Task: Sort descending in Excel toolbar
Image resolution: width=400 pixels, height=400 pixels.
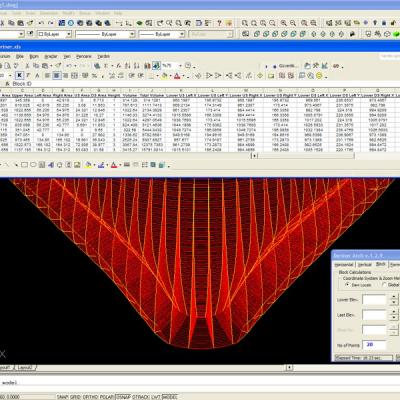Action: pyautogui.click(x=137, y=66)
